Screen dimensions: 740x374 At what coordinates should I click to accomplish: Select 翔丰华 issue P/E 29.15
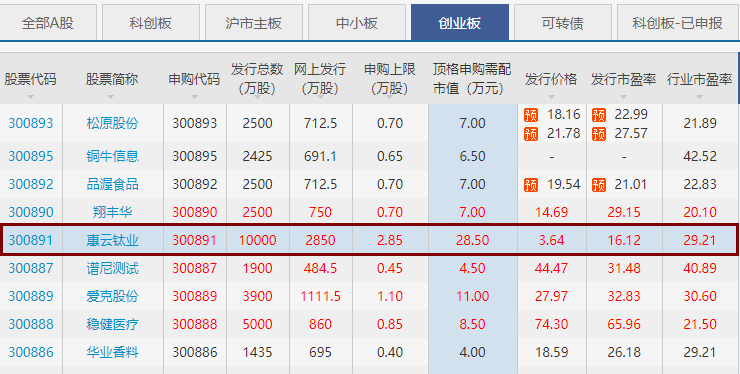pos(624,212)
